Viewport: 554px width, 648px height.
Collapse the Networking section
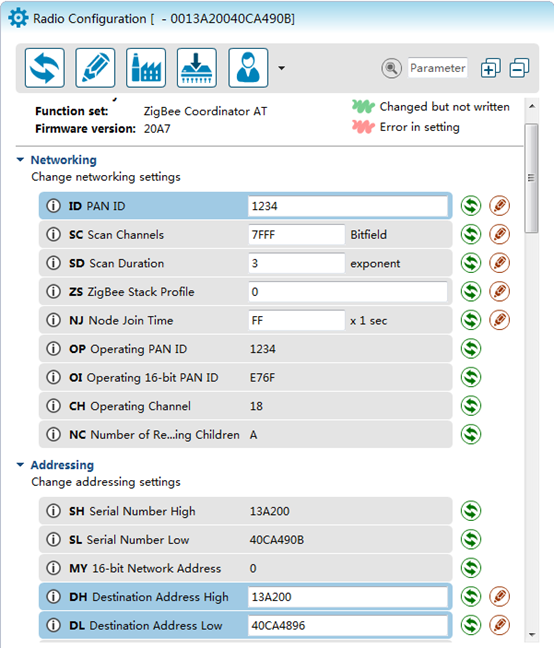[20, 160]
